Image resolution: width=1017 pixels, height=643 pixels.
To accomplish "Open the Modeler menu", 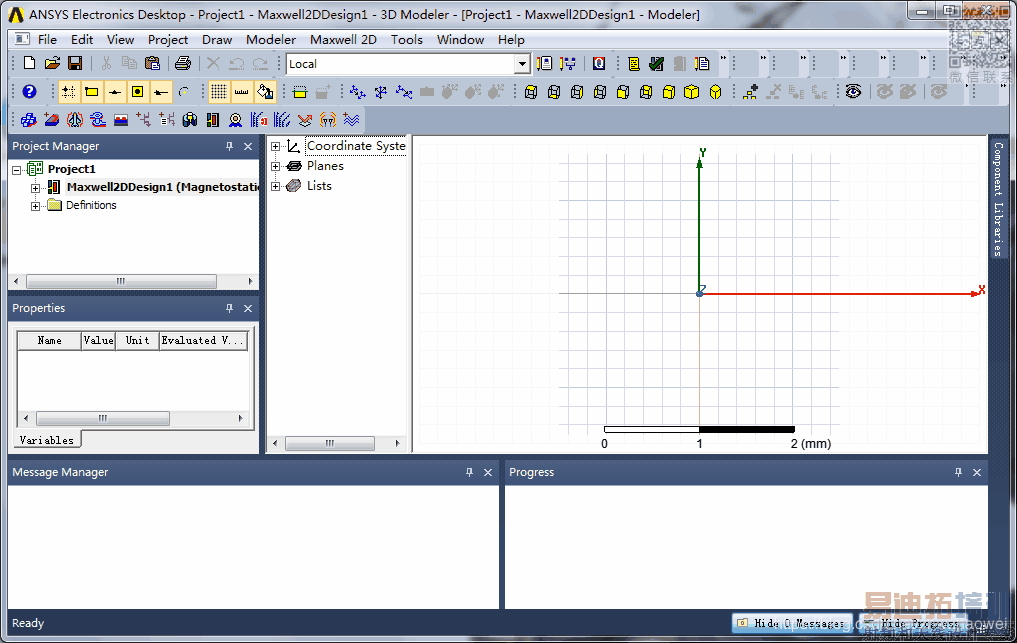I will 270,40.
